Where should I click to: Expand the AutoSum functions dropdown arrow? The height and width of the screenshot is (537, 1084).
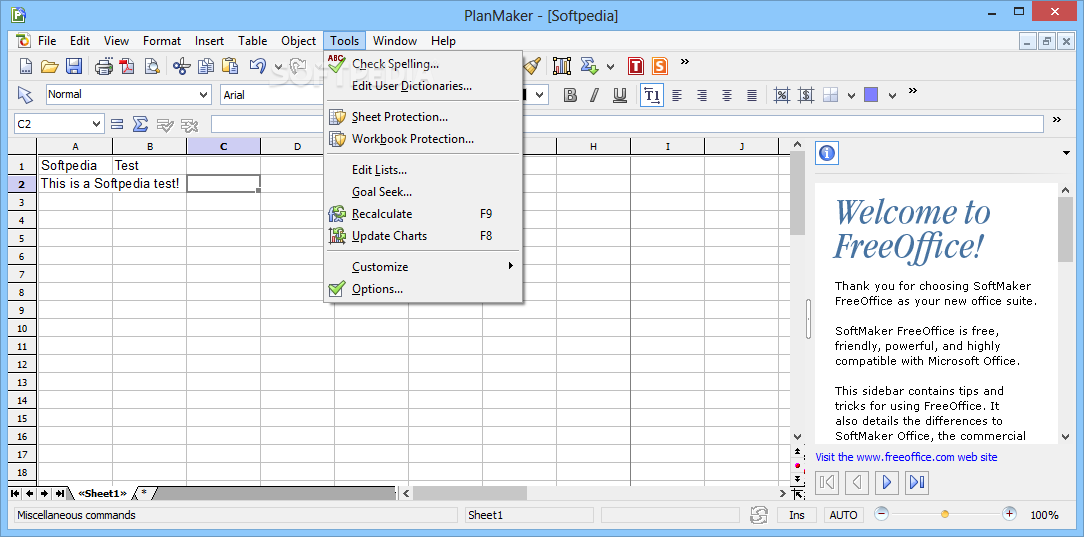(610, 67)
